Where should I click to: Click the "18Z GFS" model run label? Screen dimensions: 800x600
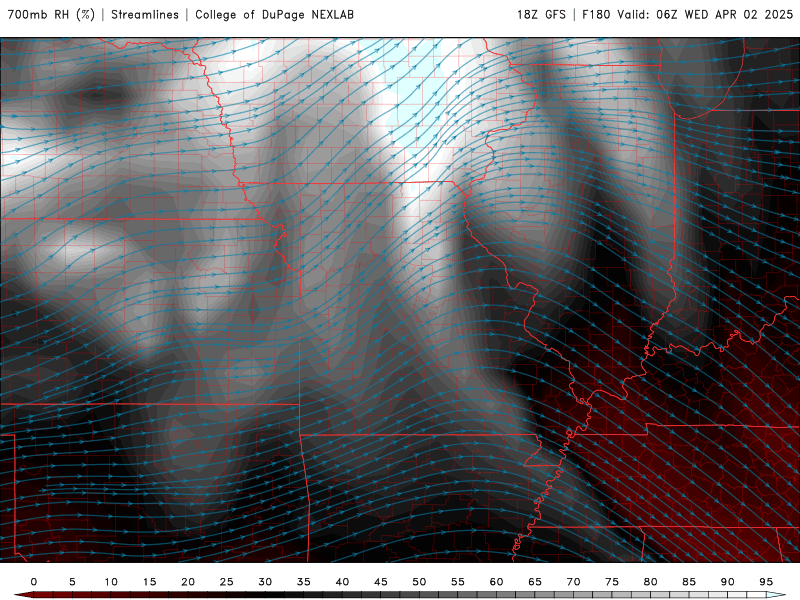[x=541, y=15]
